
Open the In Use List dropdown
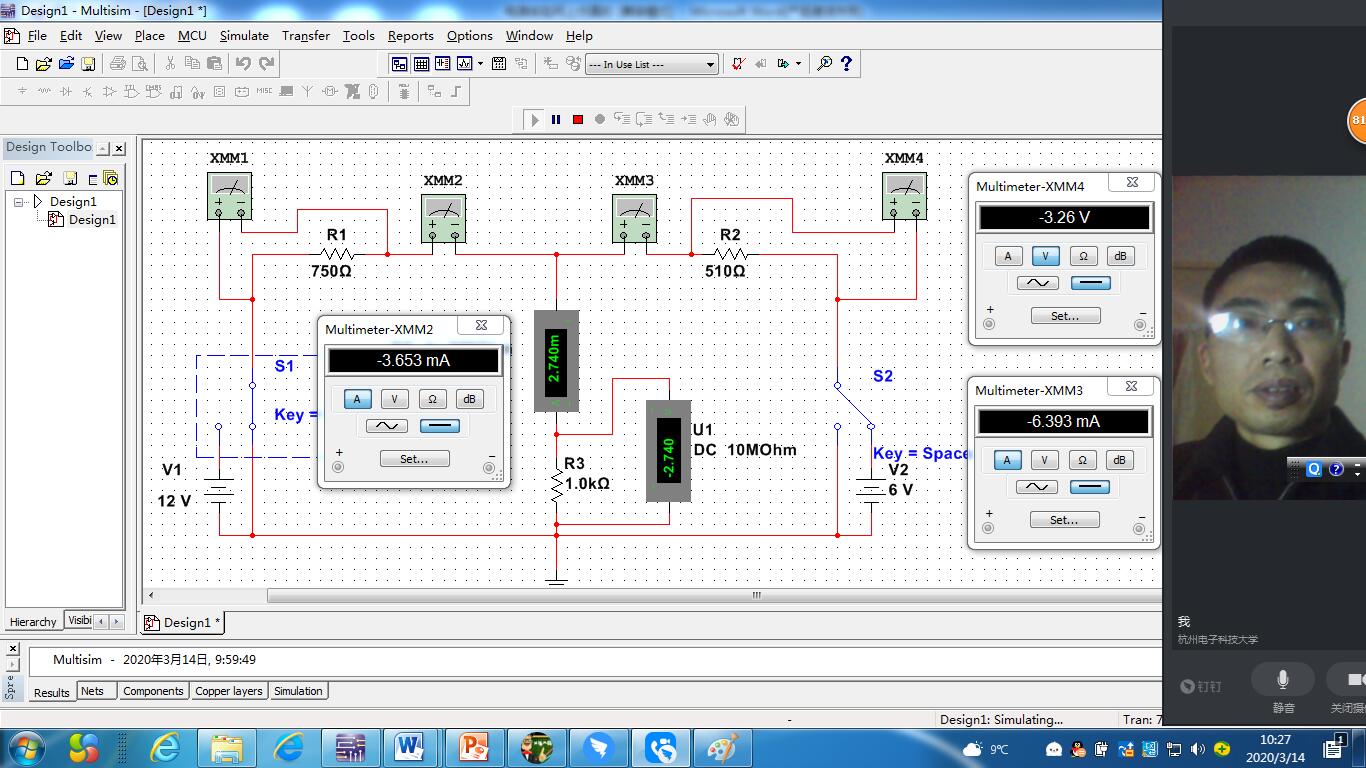pos(711,64)
